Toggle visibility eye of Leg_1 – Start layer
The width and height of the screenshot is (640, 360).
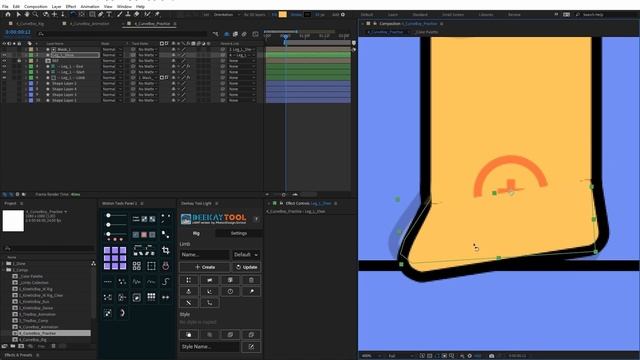point(4,72)
